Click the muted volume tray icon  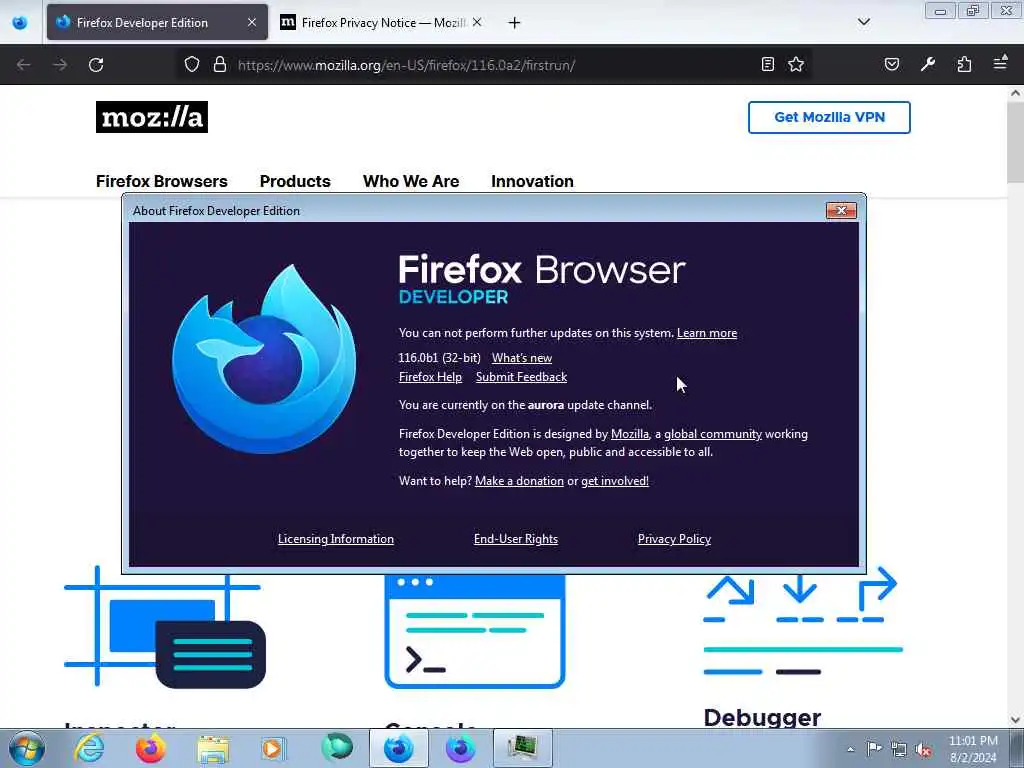(923, 749)
